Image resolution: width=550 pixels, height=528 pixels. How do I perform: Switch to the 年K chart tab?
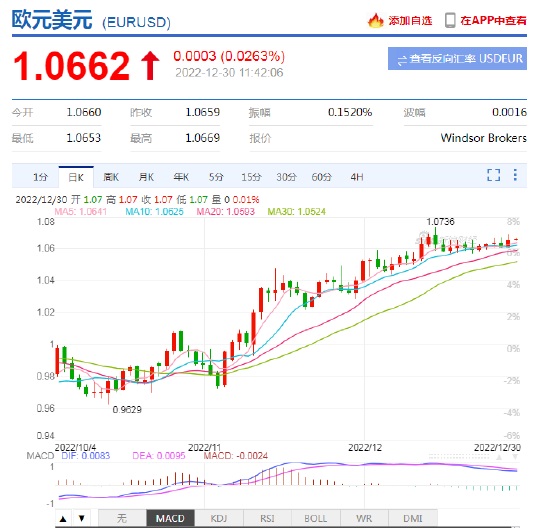click(181, 177)
